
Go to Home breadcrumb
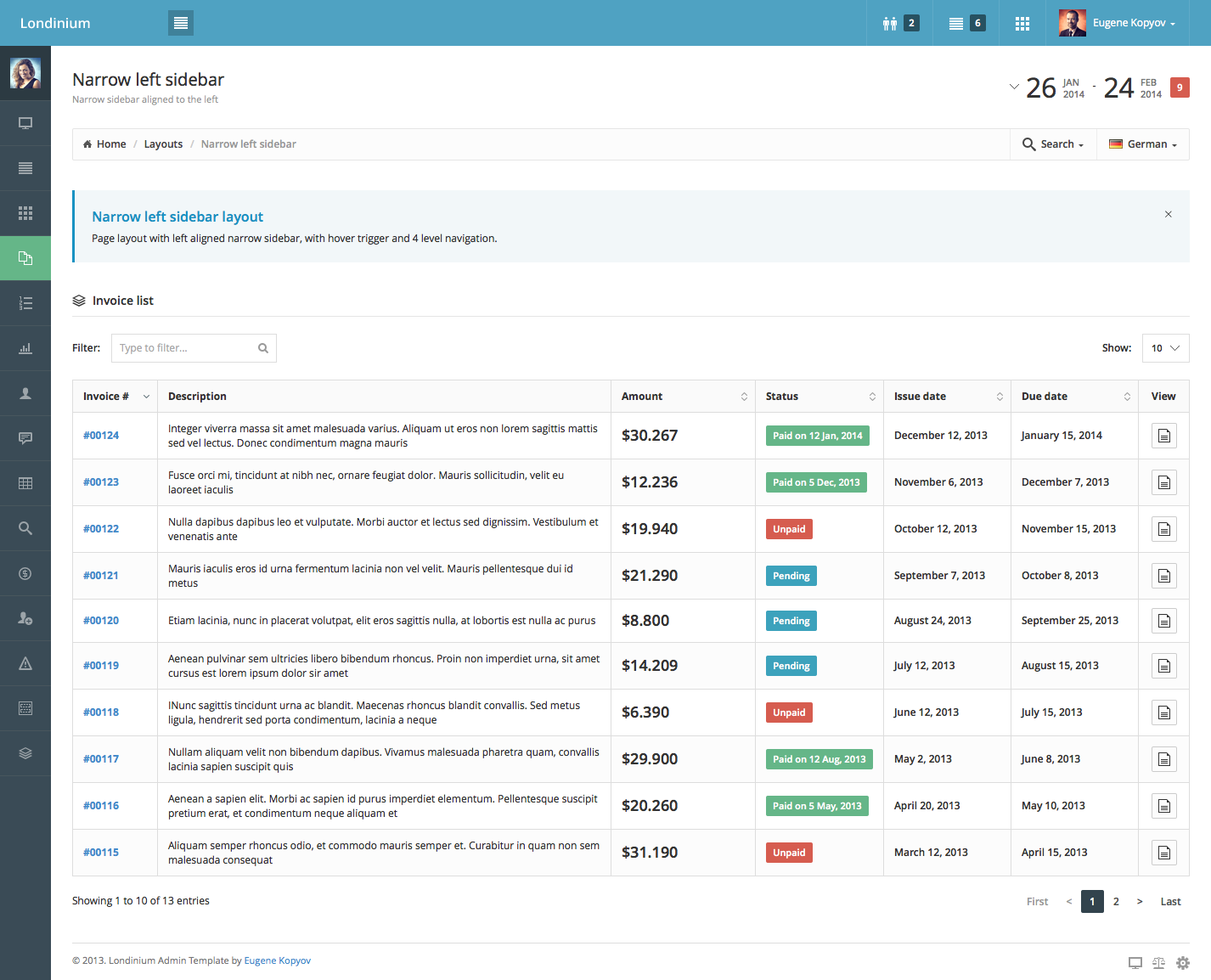[x=104, y=144]
